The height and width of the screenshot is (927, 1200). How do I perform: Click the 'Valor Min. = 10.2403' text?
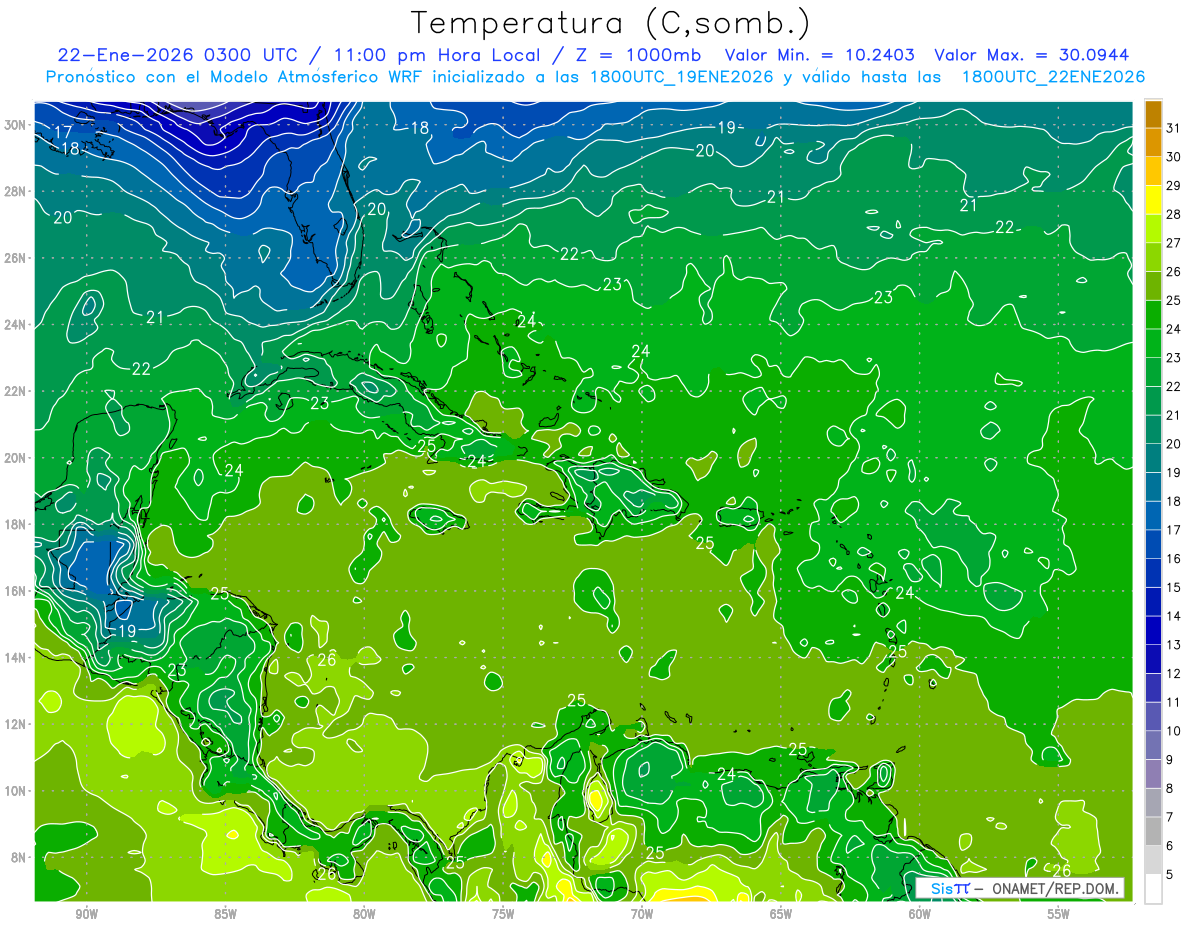click(822, 55)
